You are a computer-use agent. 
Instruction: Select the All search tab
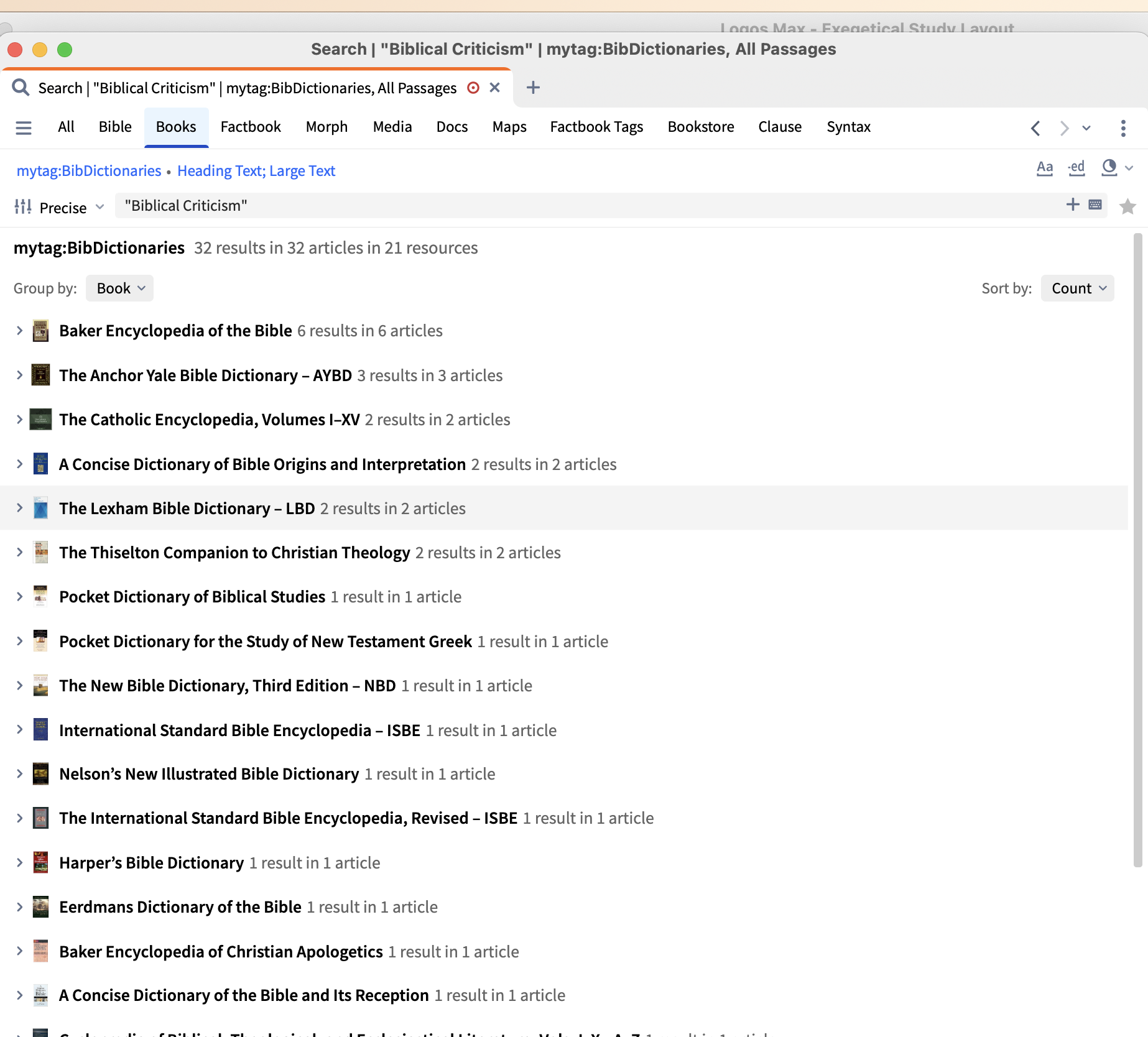pos(66,127)
